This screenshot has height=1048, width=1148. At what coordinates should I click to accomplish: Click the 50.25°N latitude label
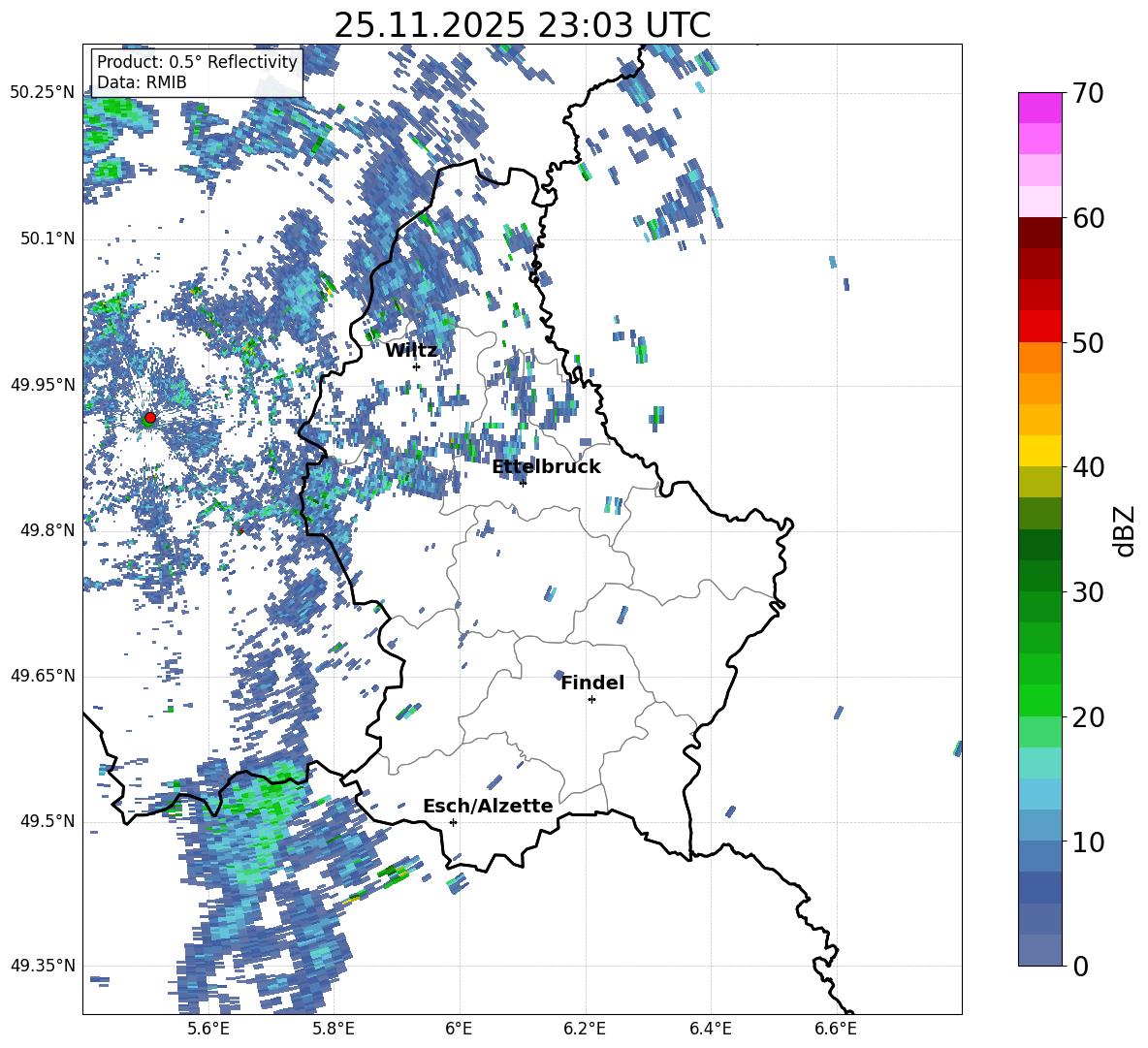point(43,93)
